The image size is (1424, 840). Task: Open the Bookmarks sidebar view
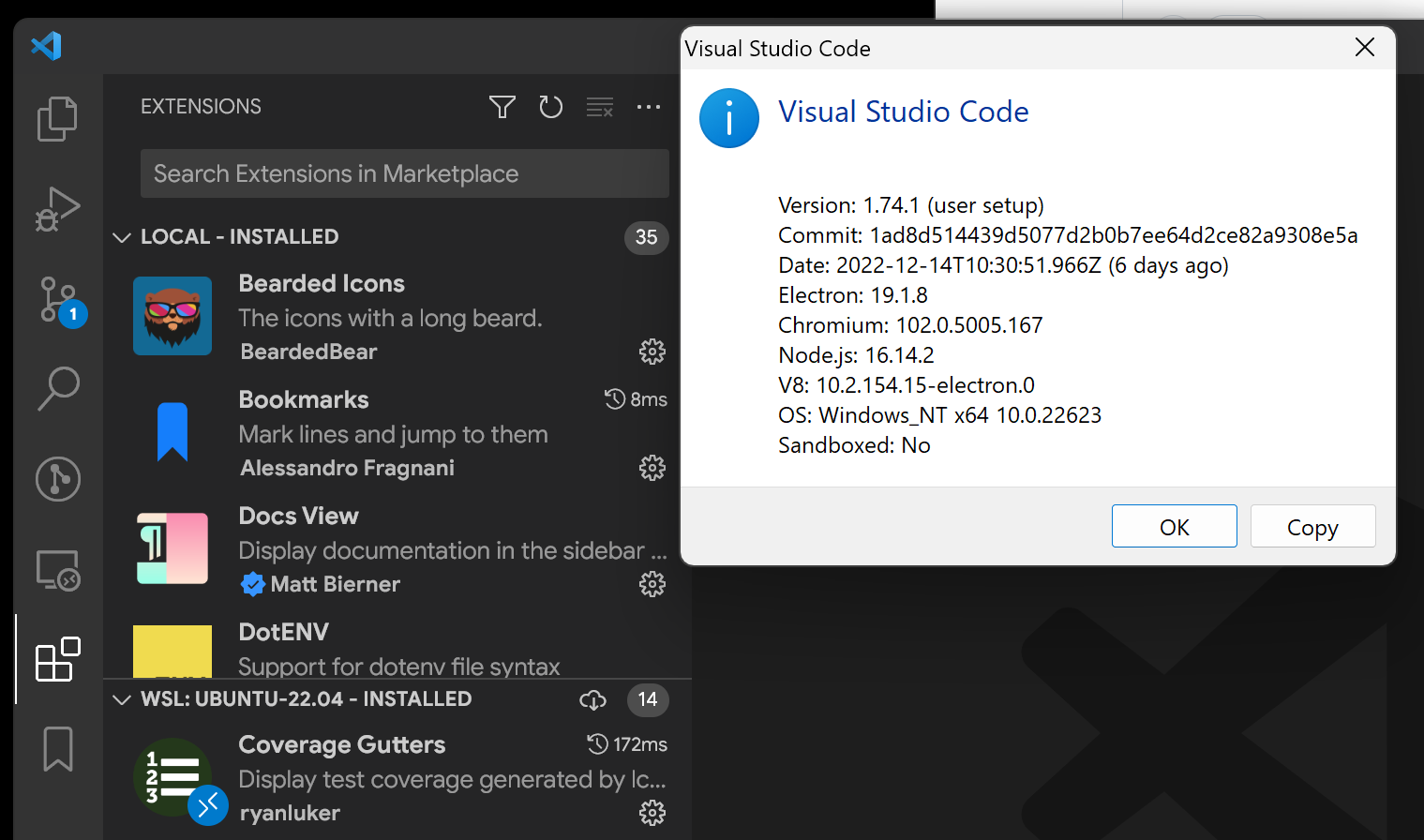click(57, 749)
